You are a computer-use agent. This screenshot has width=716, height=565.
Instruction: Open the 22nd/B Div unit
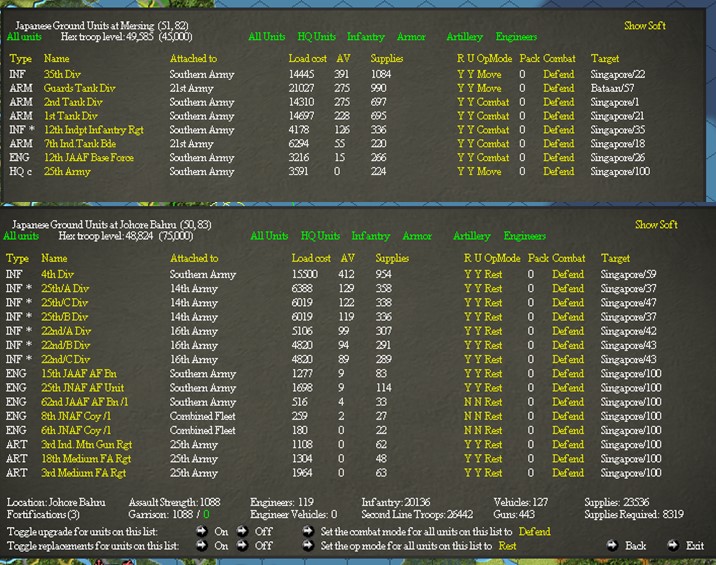pos(66,345)
